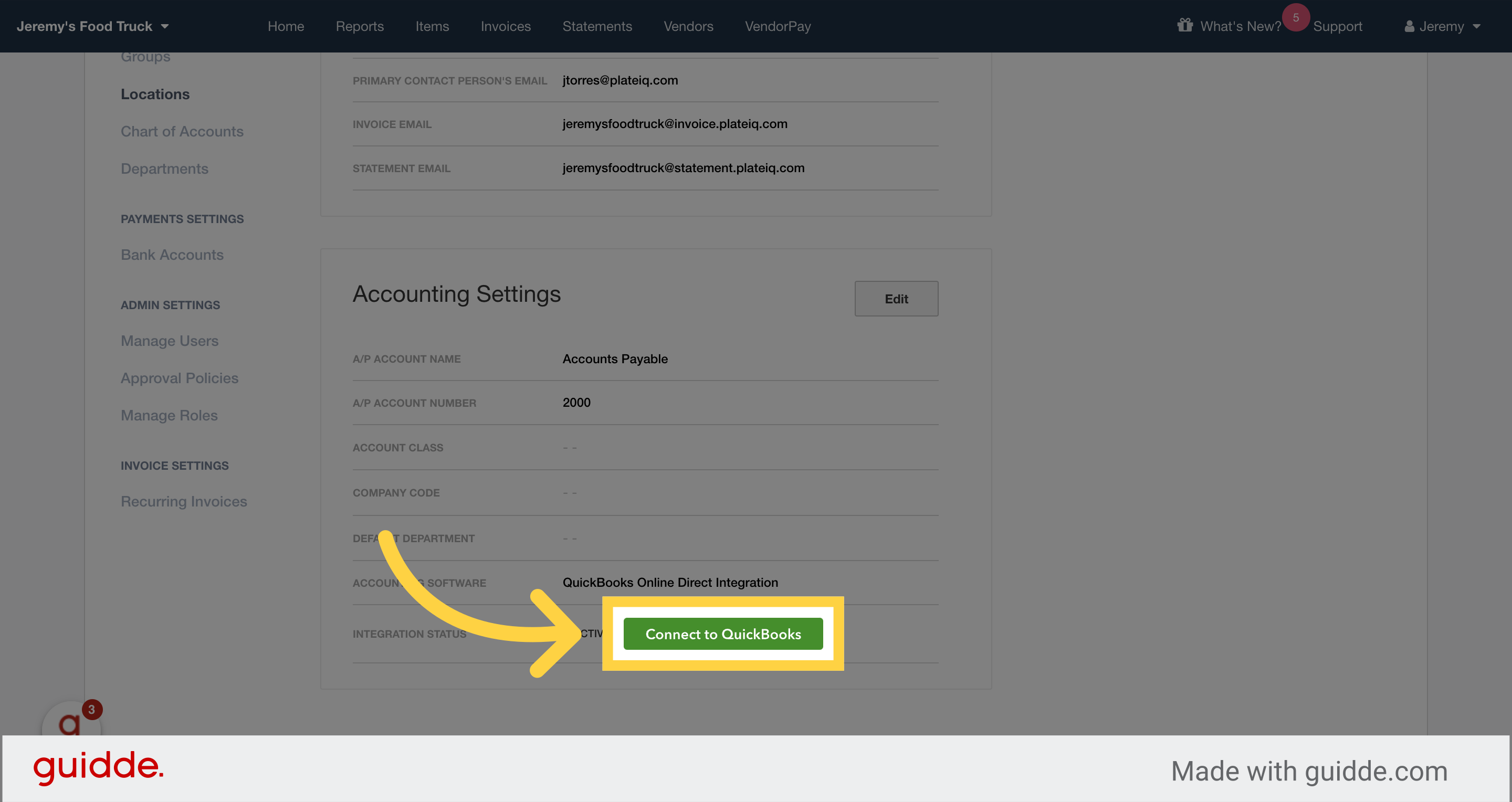Select the jeremysfoodtruck@invoice.plateiq.com invoice email
The image size is (1512, 802).
coord(675,124)
